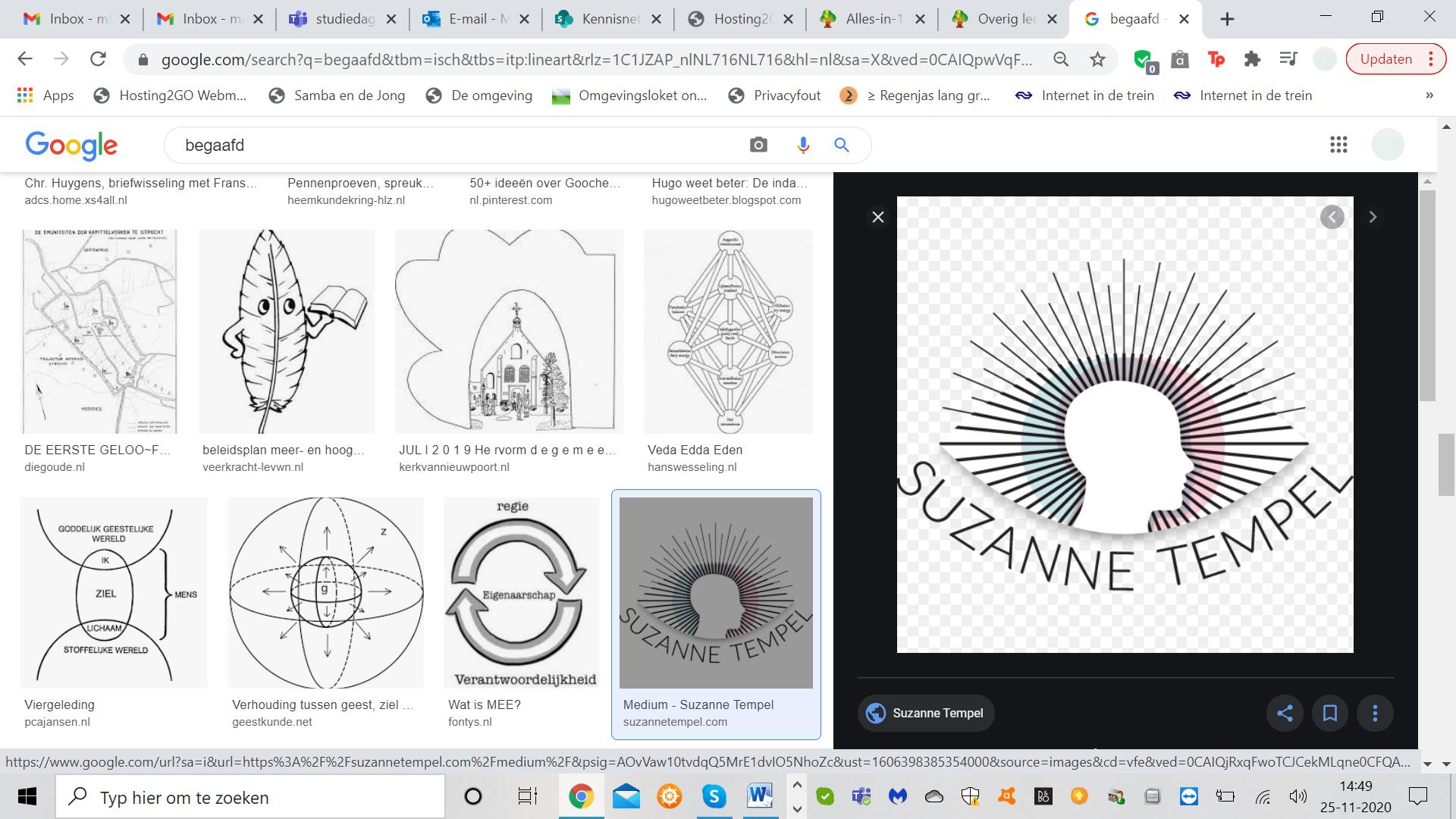Reload the current page

tap(98, 59)
